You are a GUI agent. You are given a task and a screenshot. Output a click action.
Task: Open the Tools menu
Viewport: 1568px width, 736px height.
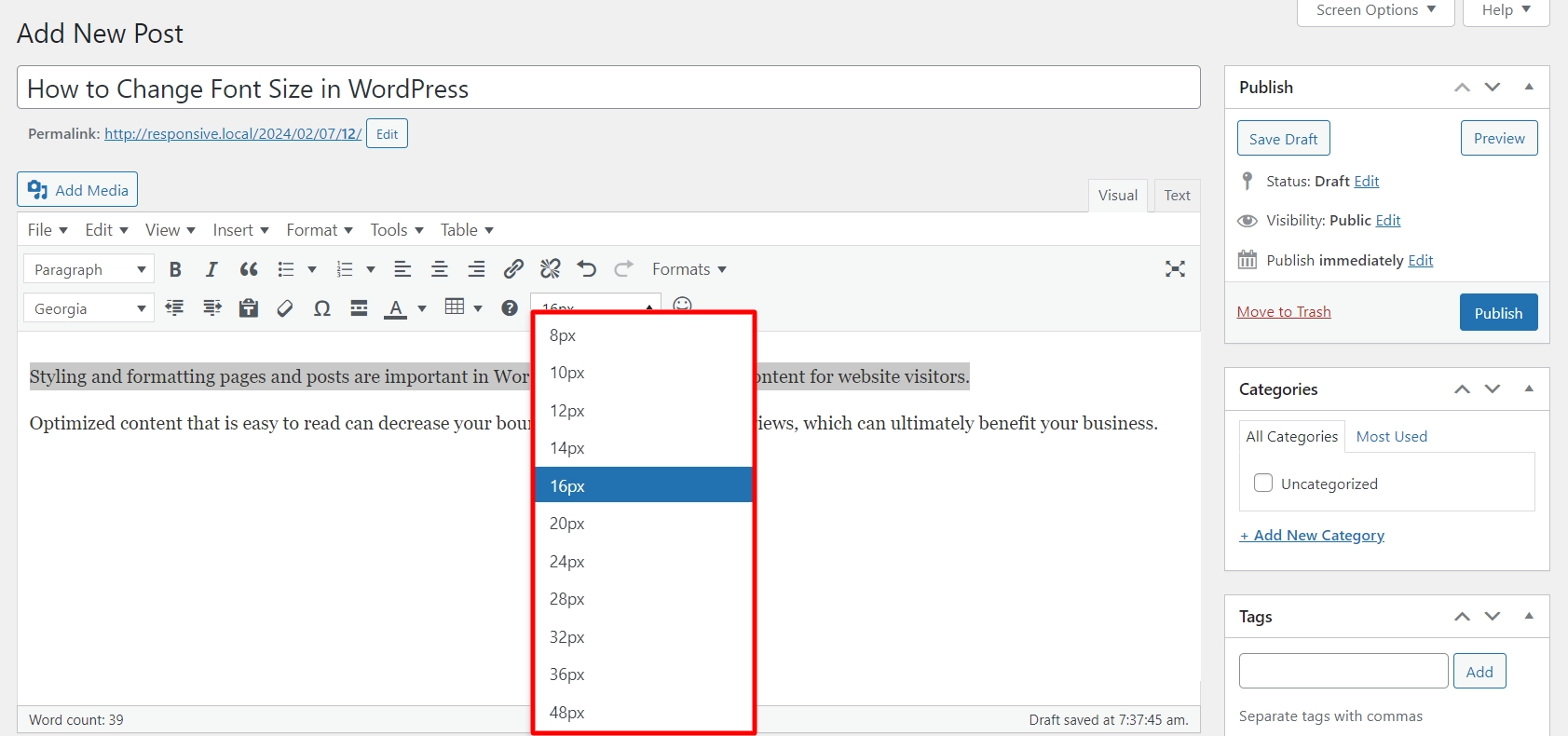[397, 230]
